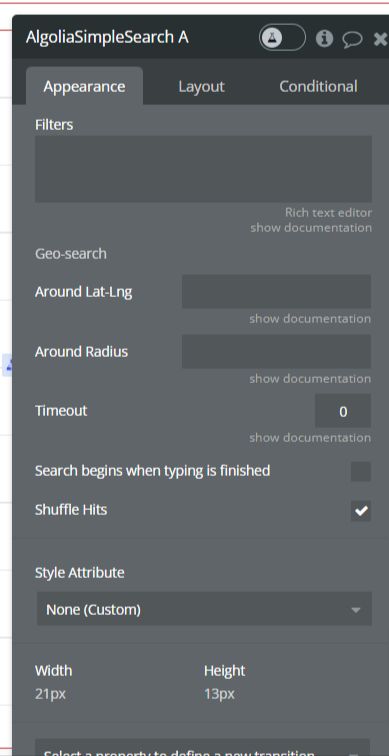The height and width of the screenshot is (756, 389).
Task: Open the new transition property dropdown
Action: pyautogui.click(x=202, y=747)
